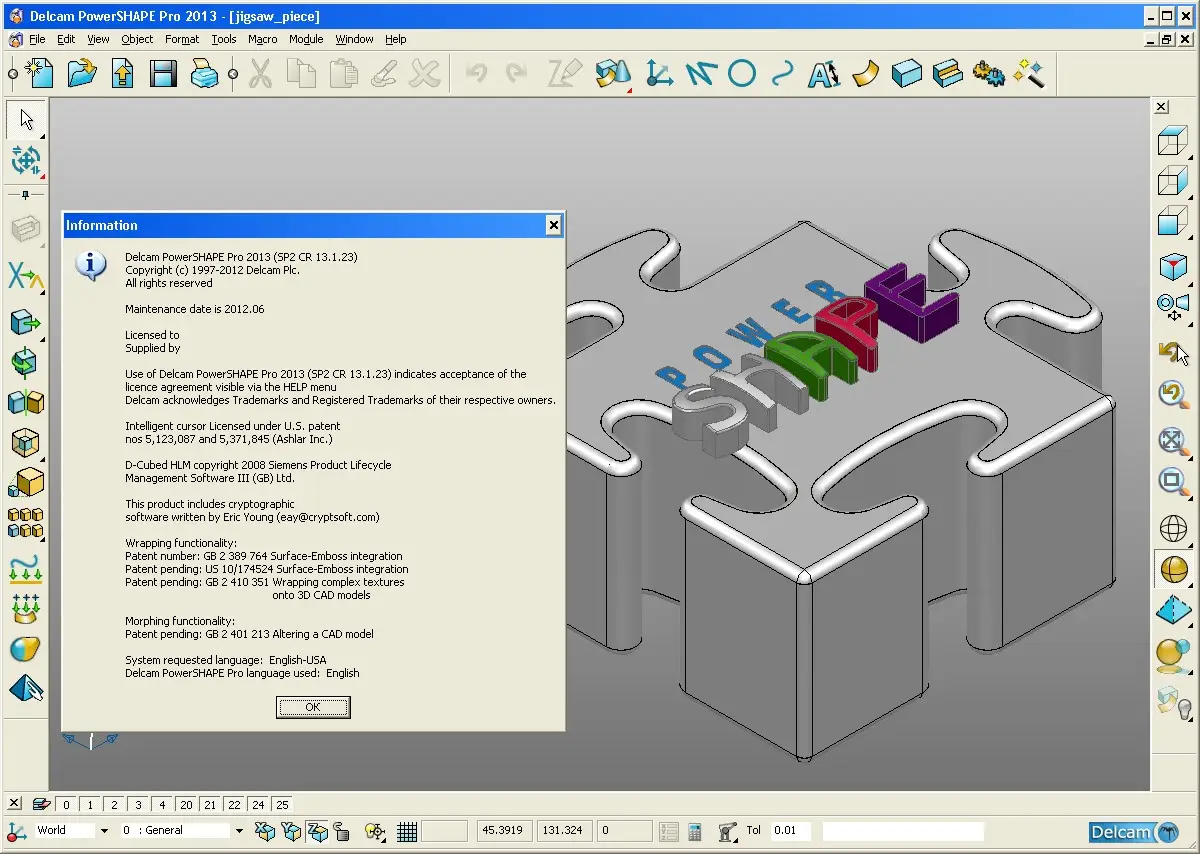The width and height of the screenshot is (1200, 854).
Task: Close the Information dialog with X
Action: pyautogui.click(x=554, y=226)
